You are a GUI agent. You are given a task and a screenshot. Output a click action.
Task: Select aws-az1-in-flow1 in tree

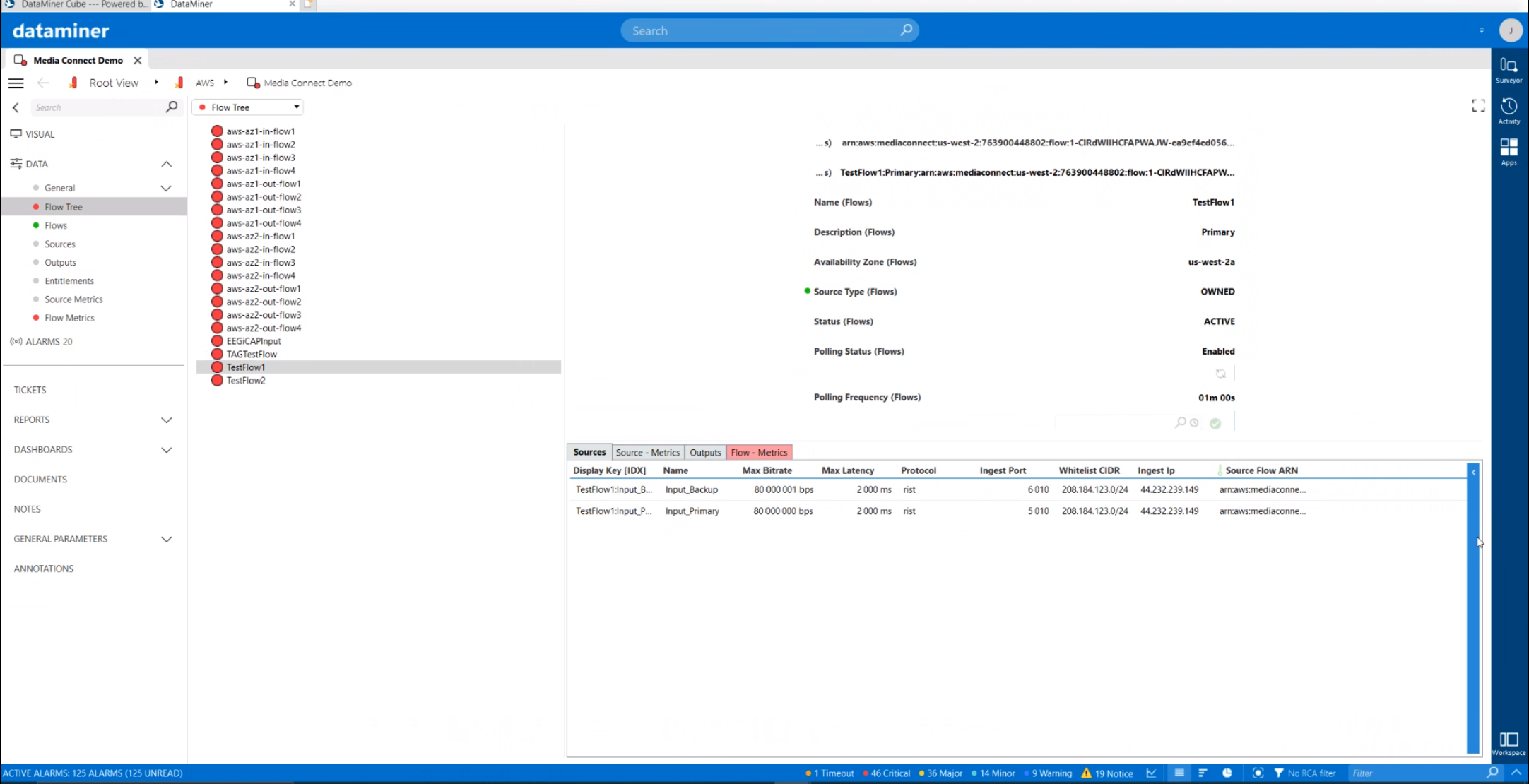coord(261,131)
